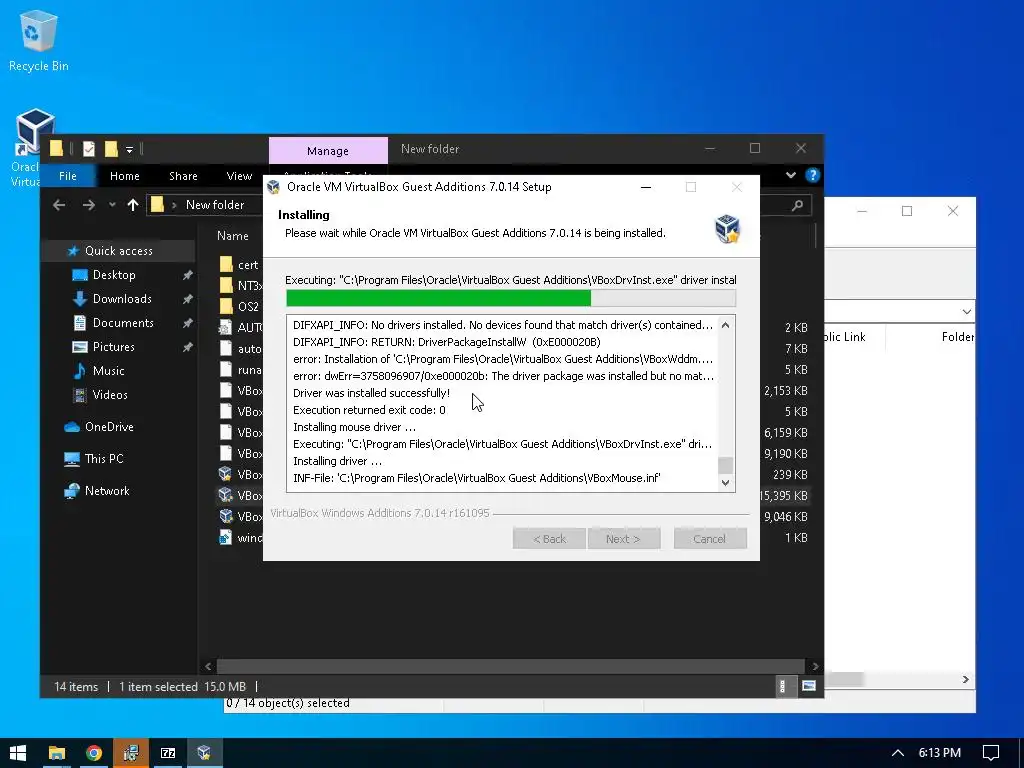Open dropdown arrow in background white window

(x=967, y=312)
